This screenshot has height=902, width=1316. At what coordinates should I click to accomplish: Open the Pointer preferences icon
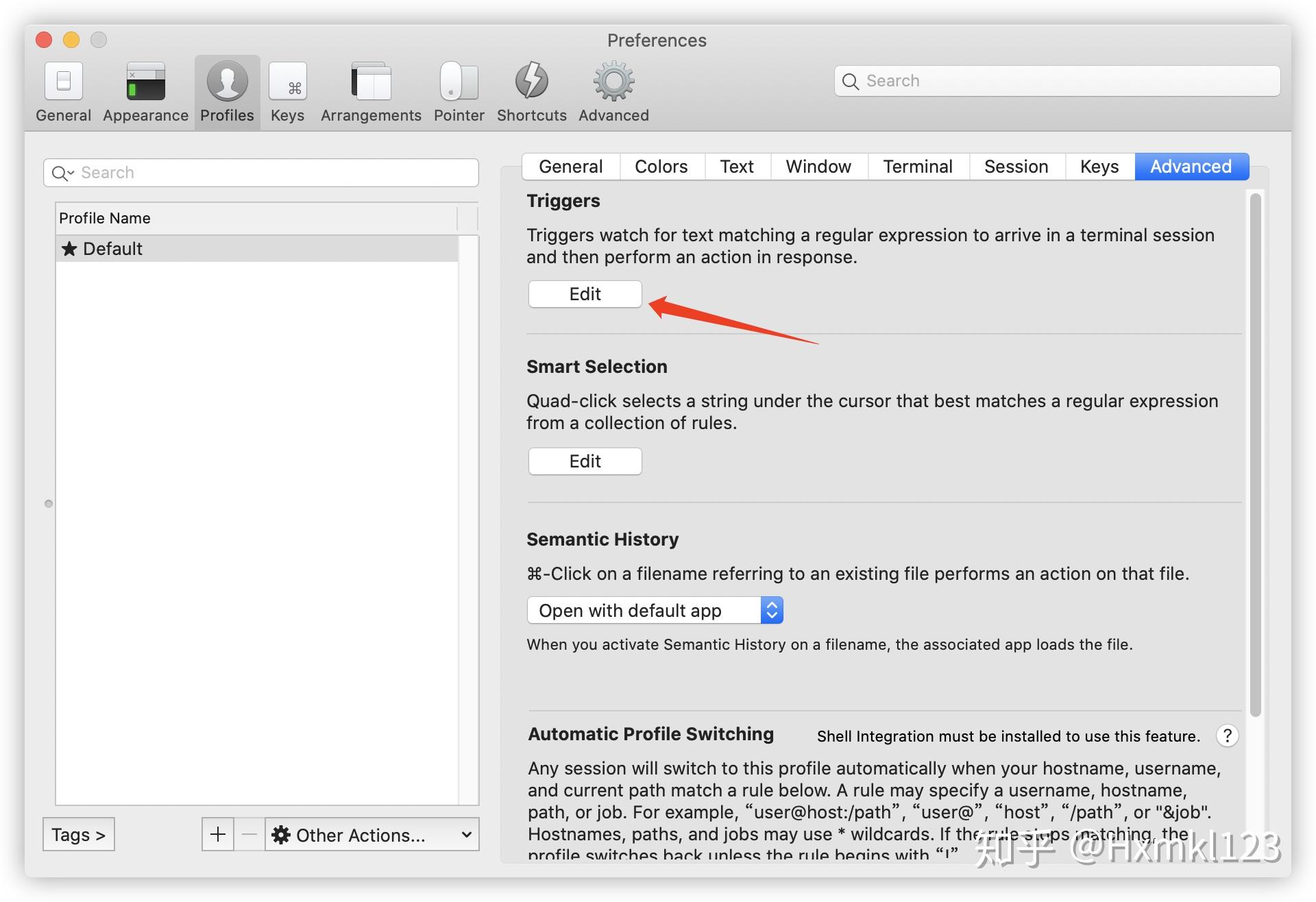pyautogui.click(x=459, y=82)
